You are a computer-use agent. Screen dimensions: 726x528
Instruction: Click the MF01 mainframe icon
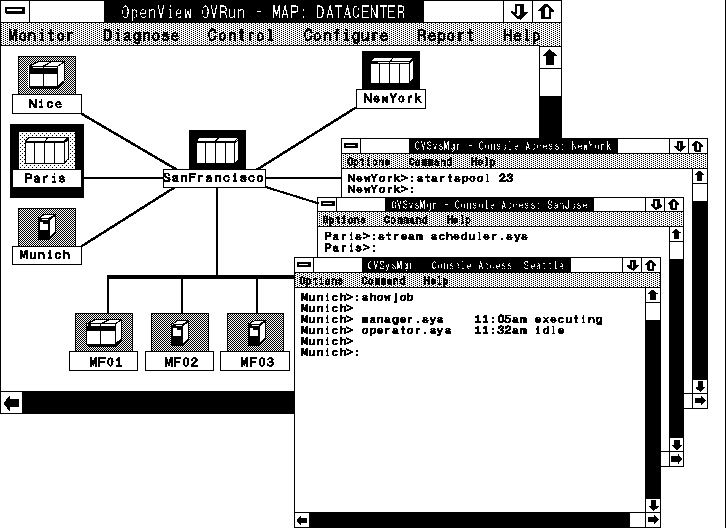[x=104, y=332]
